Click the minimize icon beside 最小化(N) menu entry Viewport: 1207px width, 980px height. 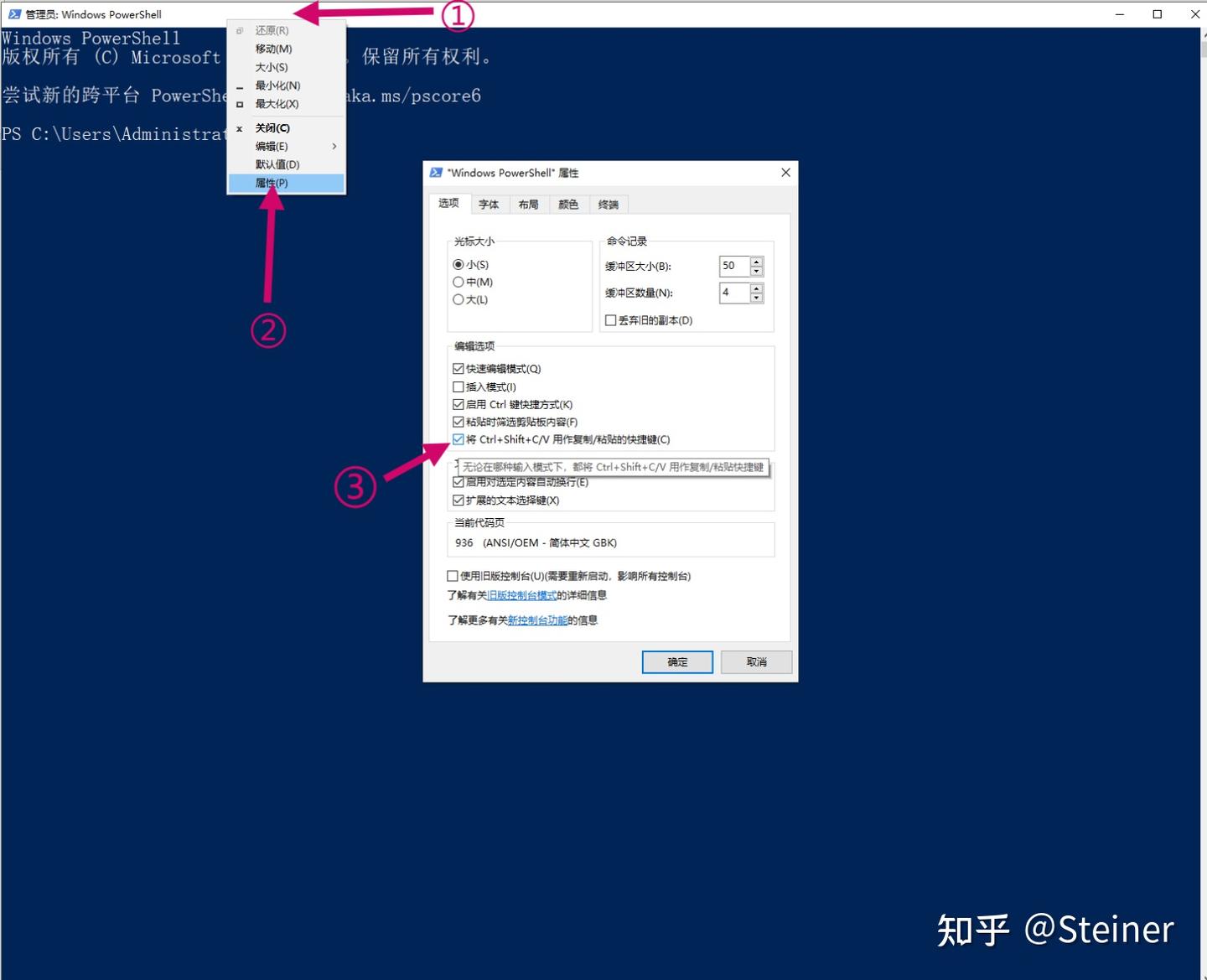(x=239, y=86)
